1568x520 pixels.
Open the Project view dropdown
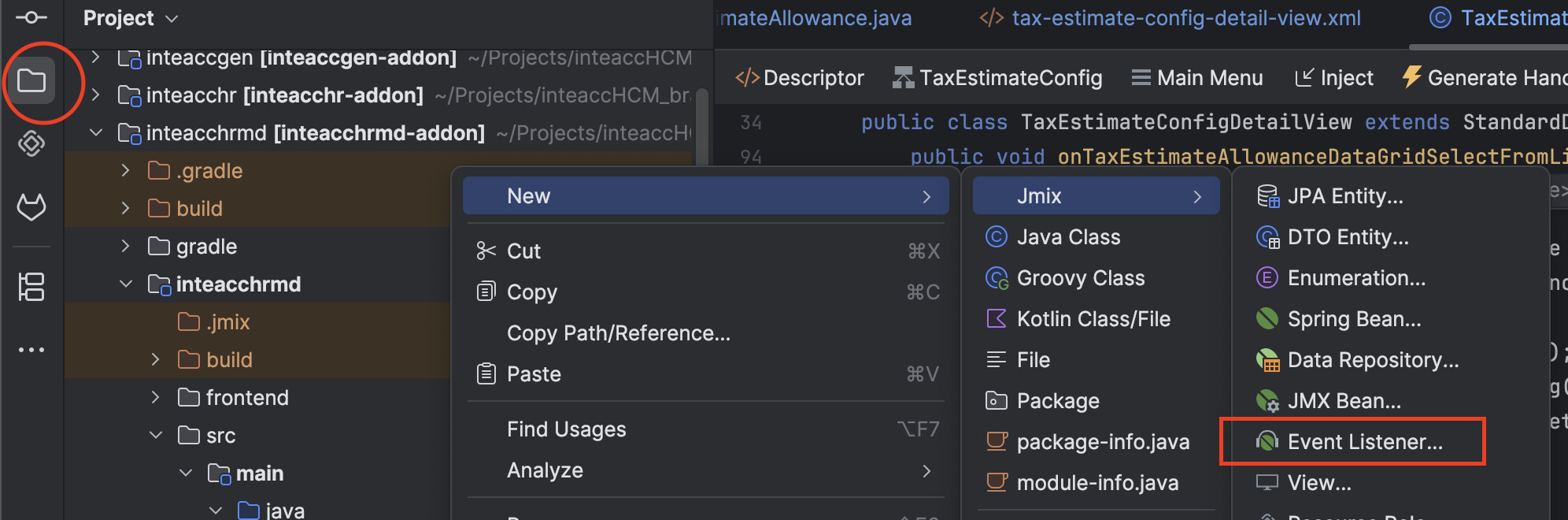click(131, 18)
